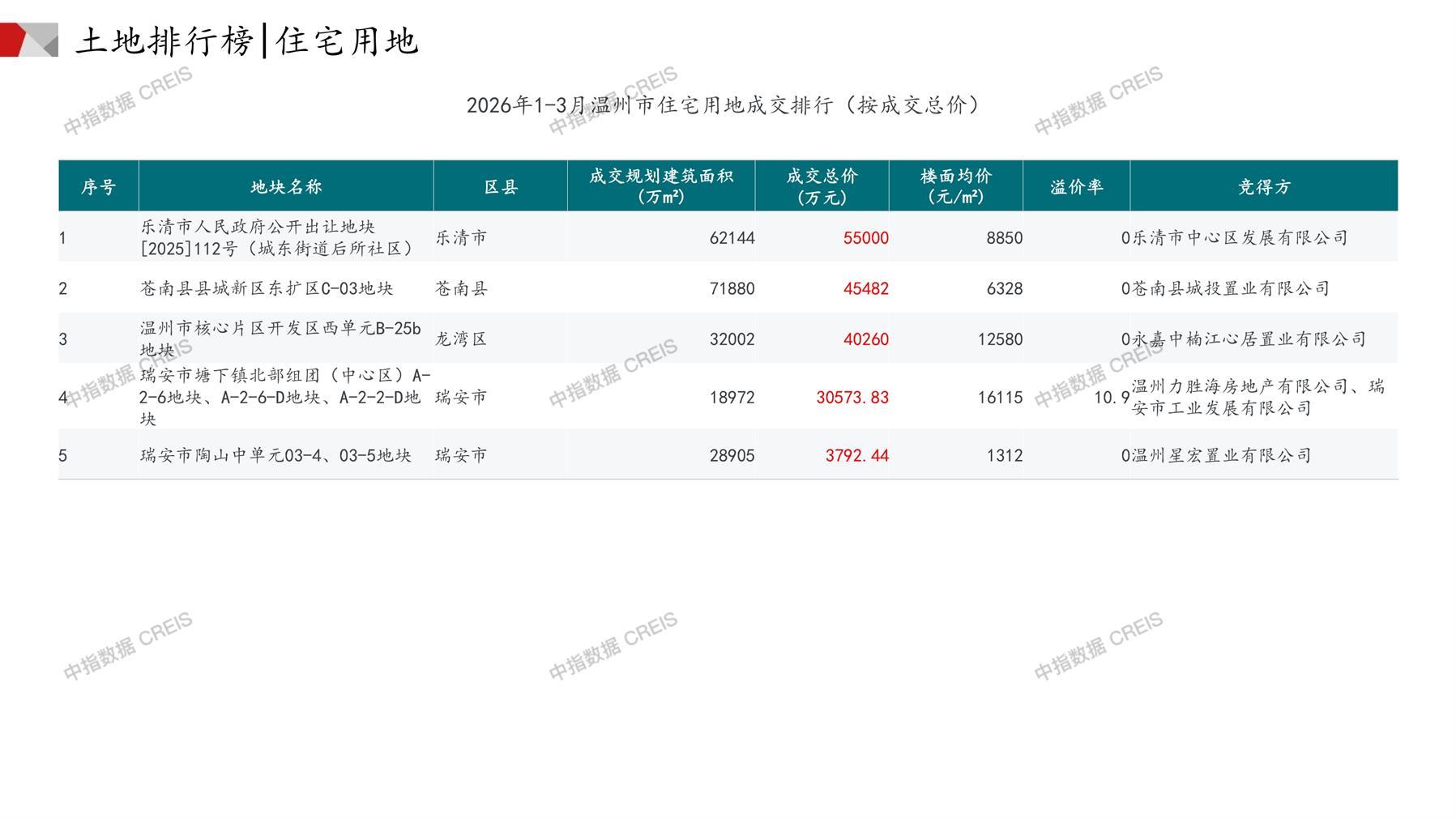1456x818 pixels.
Task: Click the 龙湾区 district cell
Action: tap(461, 339)
